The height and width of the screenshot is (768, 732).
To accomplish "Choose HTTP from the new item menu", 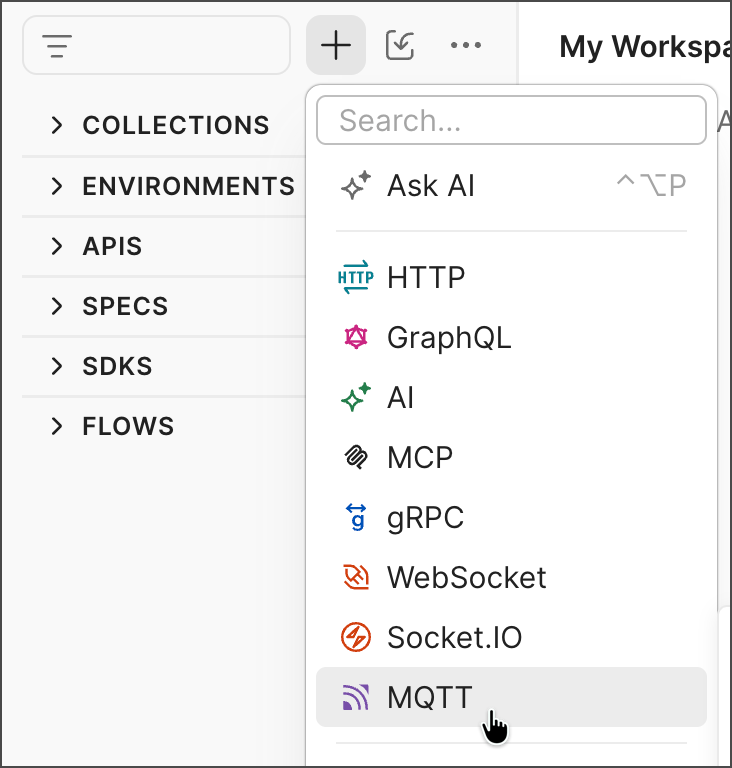I will pyautogui.click(x=512, y=277).
